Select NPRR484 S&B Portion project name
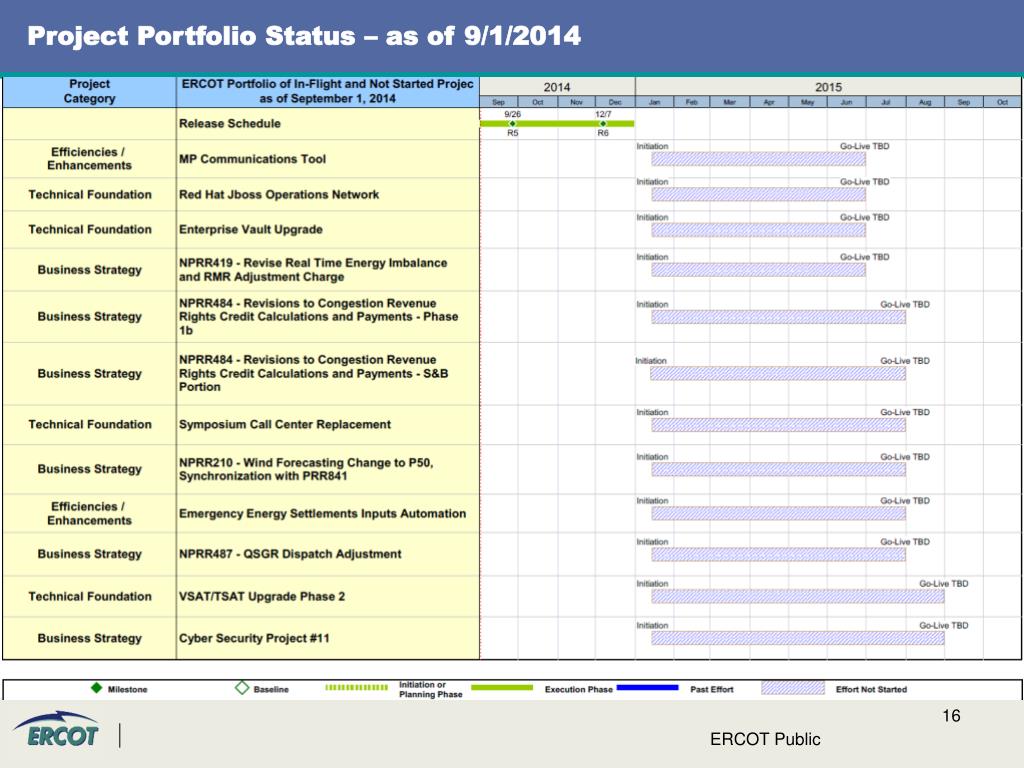The image size is (1024, 768). 313,373
